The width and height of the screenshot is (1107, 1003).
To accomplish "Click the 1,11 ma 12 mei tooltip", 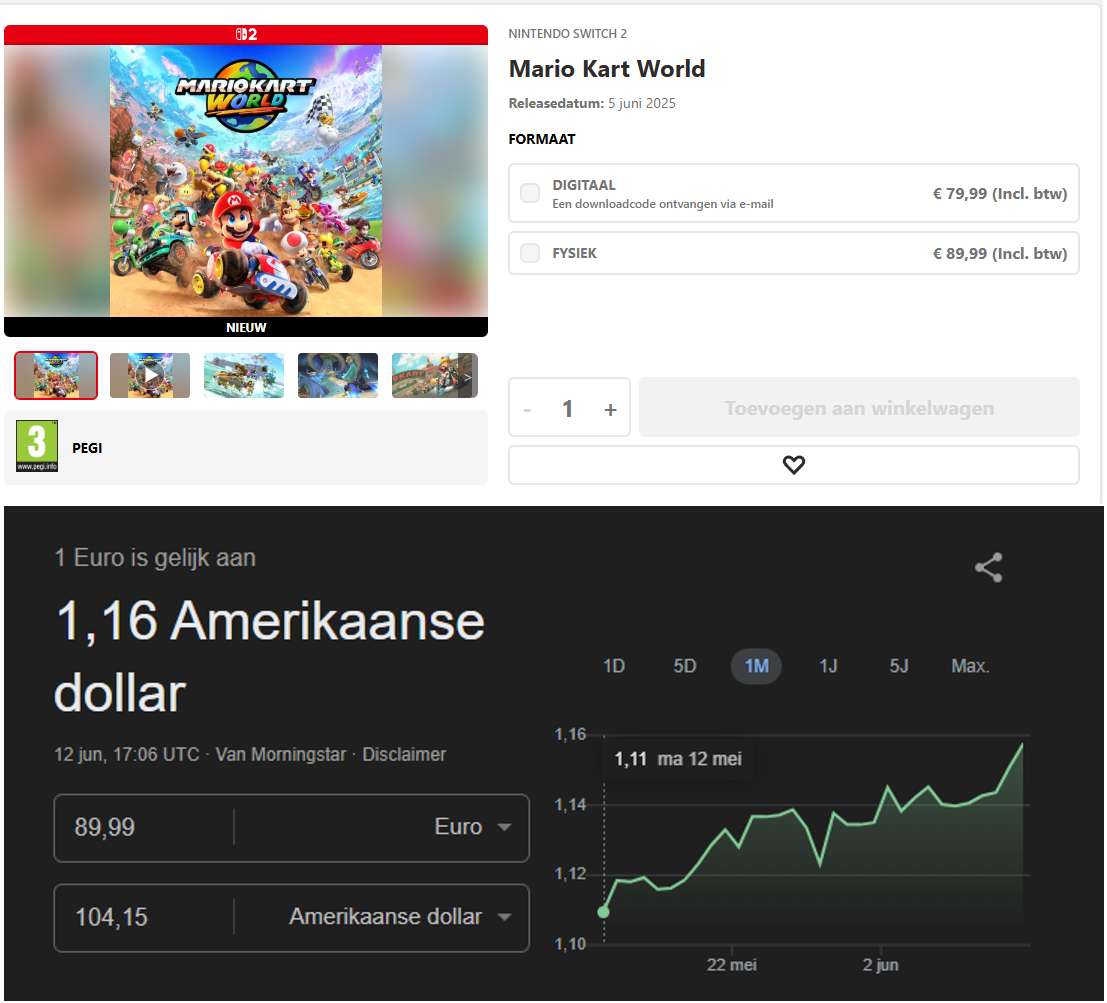I will tap(678, 759).
